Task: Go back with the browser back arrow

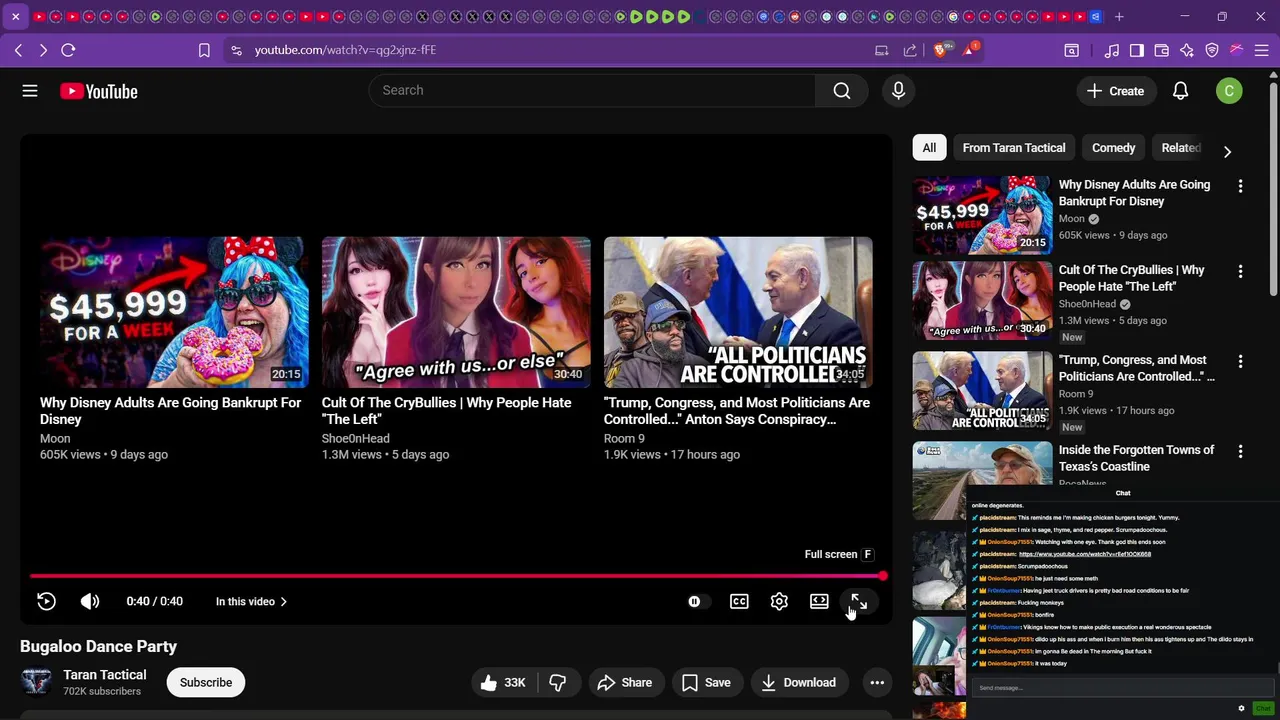Action: [18, 50]
